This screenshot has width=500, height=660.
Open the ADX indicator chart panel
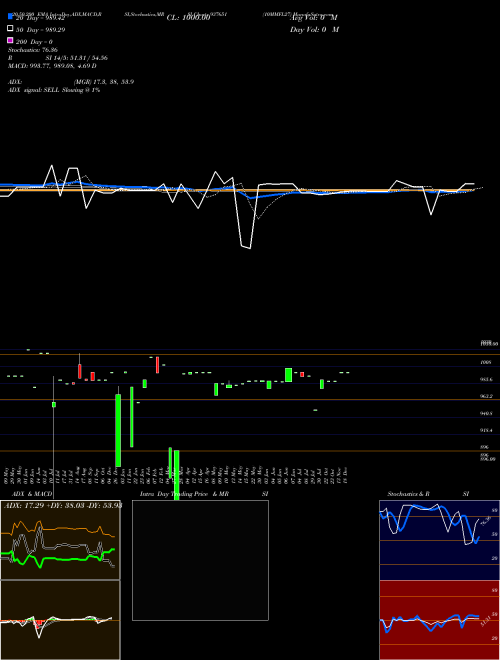[x=60, y=540]
